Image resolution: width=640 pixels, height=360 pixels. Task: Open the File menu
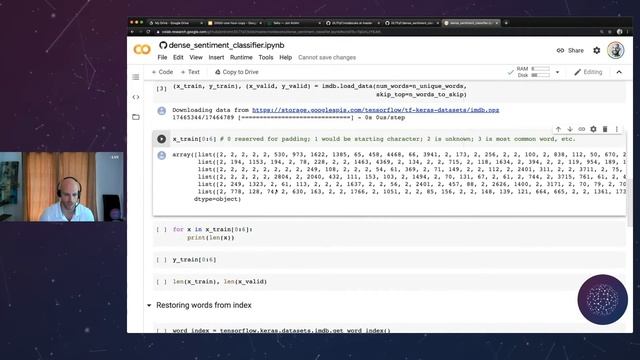(162, 58)
